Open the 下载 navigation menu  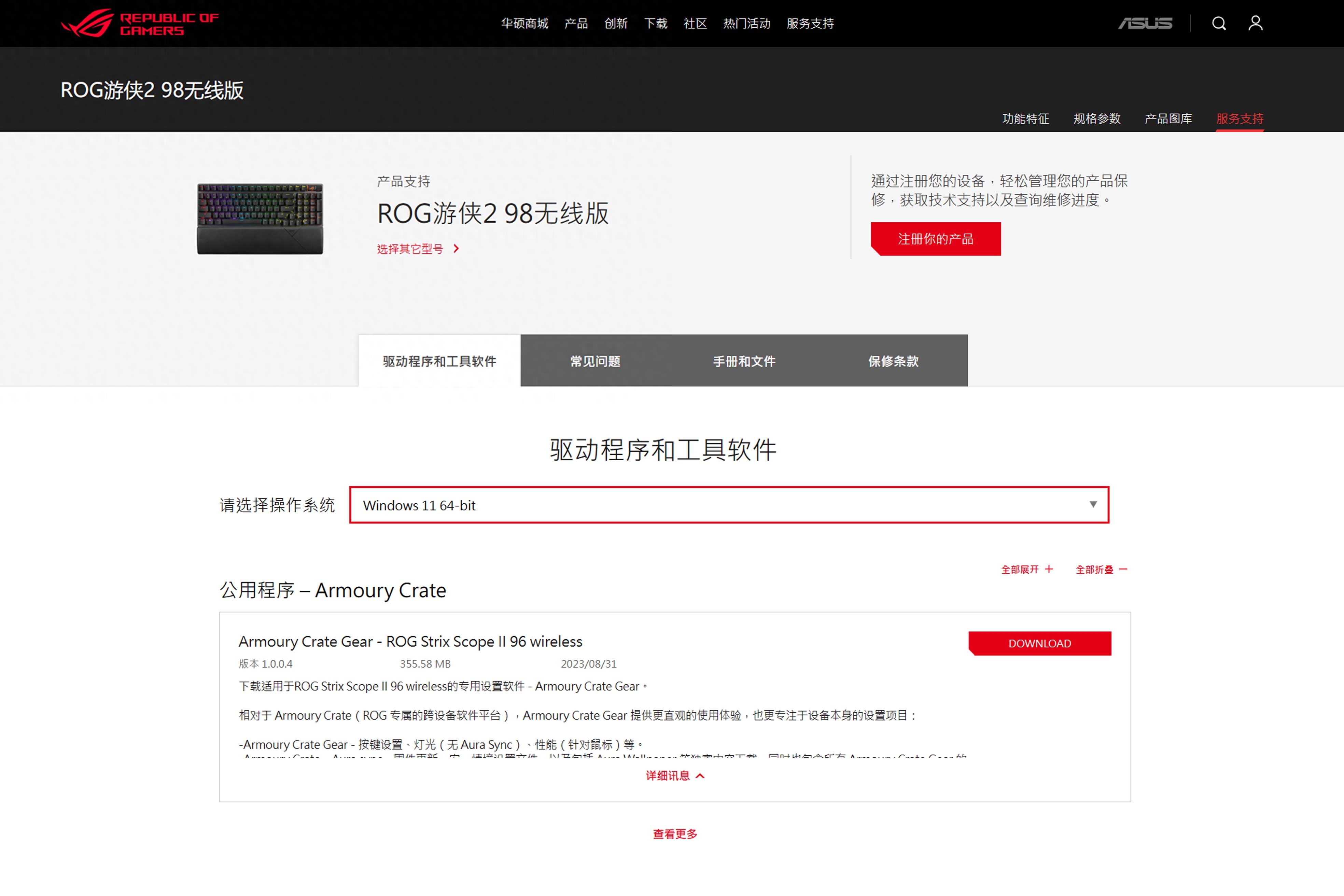tap(655, 24)
